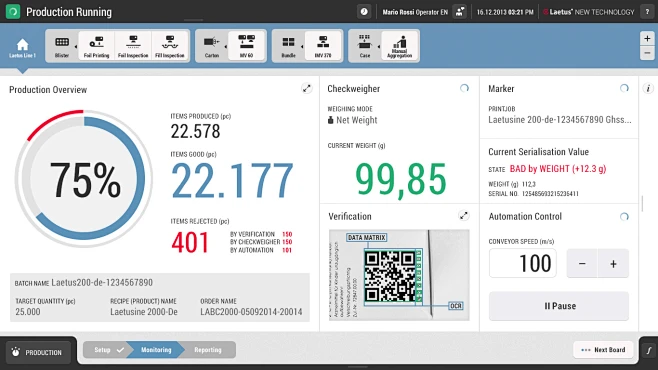This screenshot has width=658, height=370.
Task: Click the function icon at bottom right
Action: pyautogui.click(x=648, y=350)
